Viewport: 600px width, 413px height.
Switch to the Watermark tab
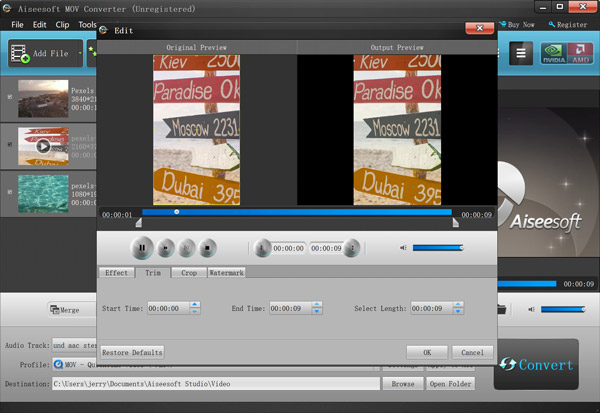pos(227,273)
